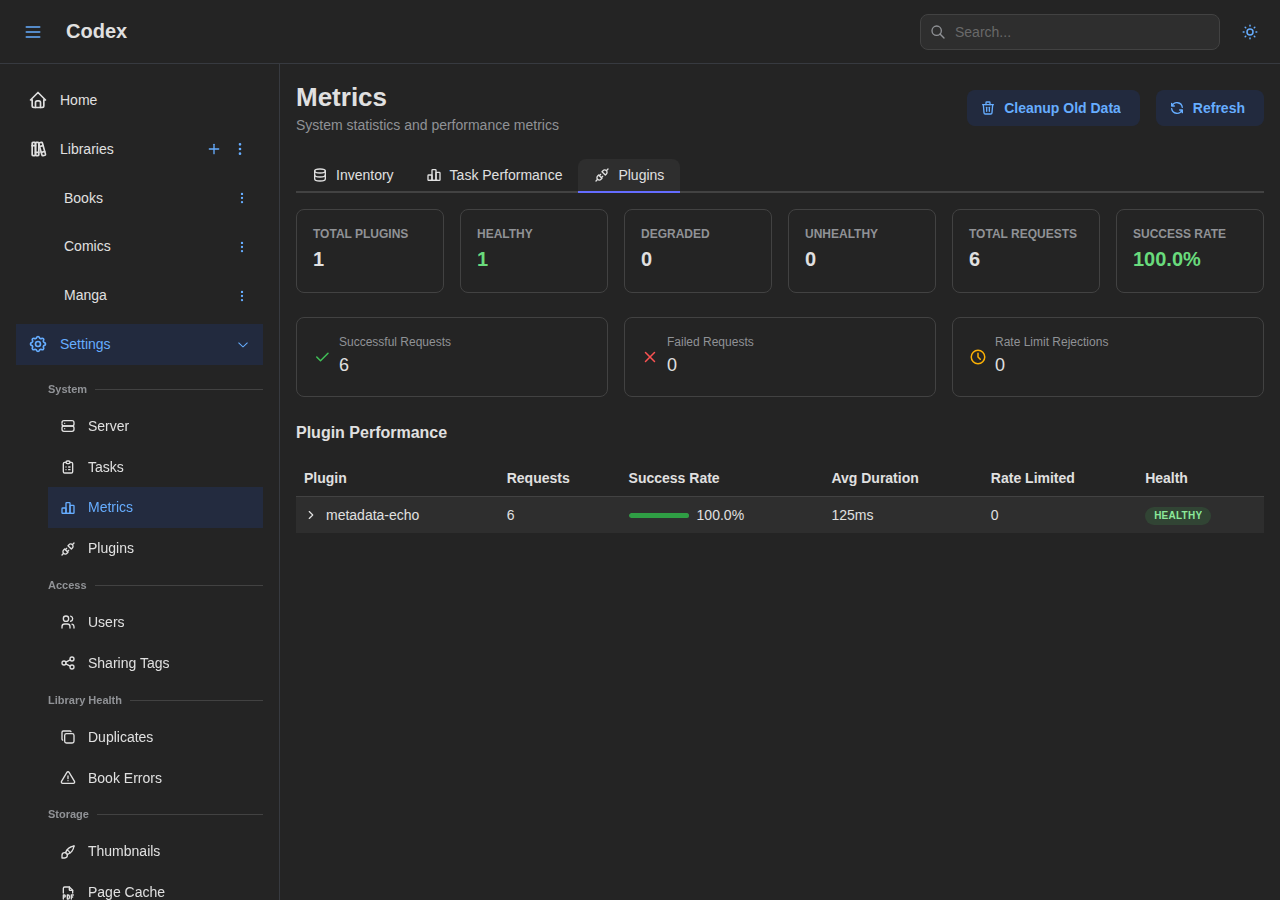Click the Server database icon in sidebar
The width and height of the screenshot is (1280, 900).
click(67, 426)
